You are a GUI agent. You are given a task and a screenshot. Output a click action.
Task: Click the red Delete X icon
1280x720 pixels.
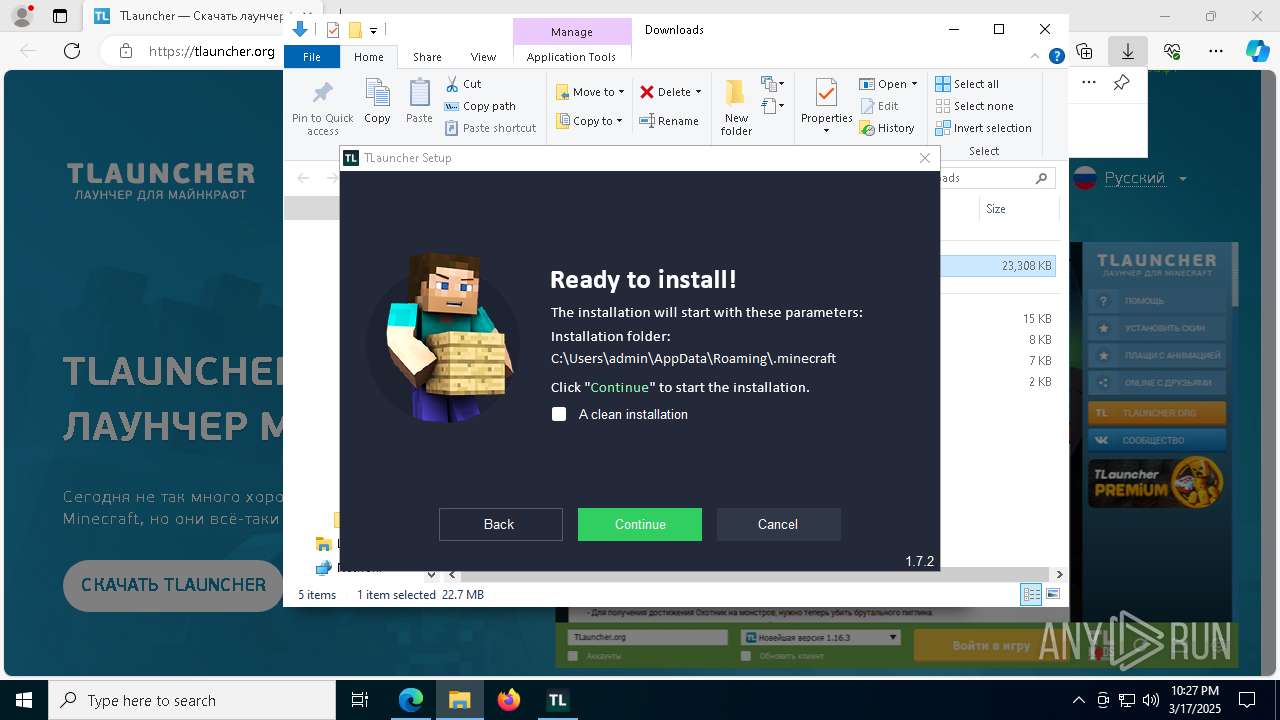coord(647,92)
